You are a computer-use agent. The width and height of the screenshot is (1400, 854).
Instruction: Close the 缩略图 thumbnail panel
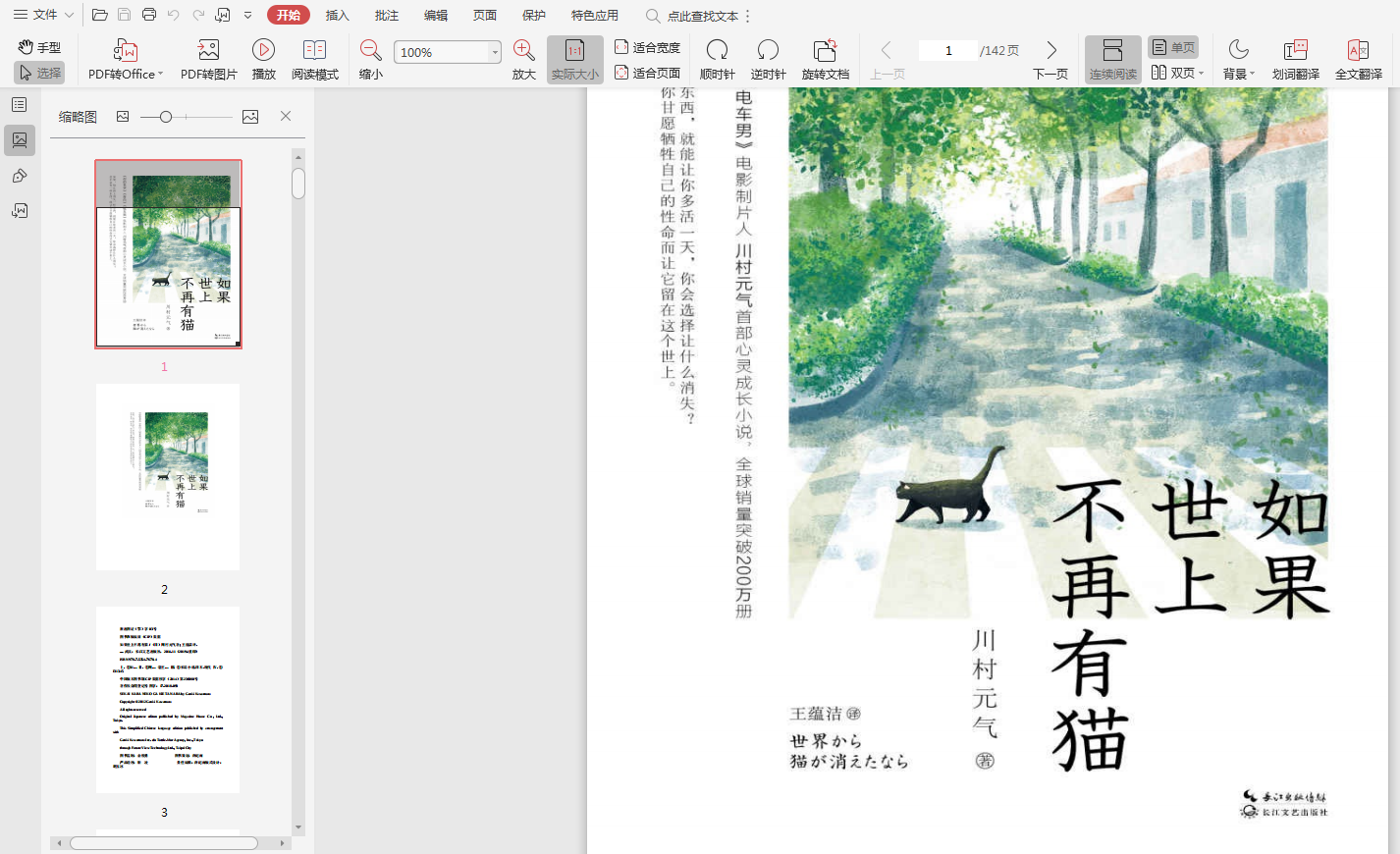coord(286,116)
